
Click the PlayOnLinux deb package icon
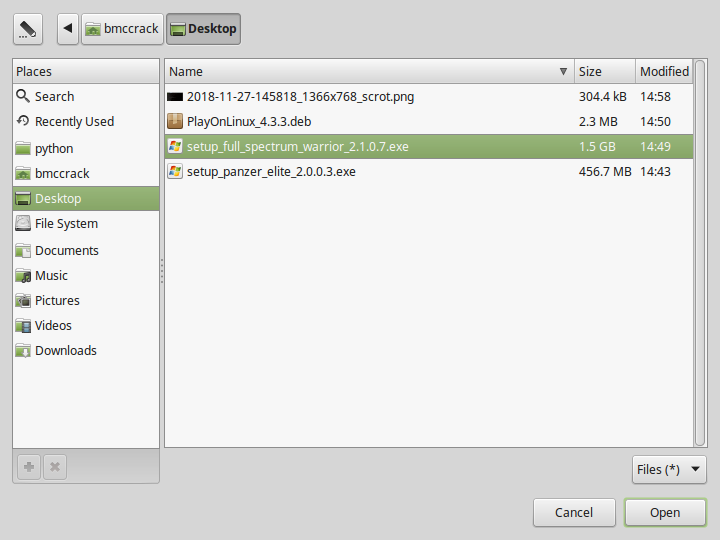175,121
